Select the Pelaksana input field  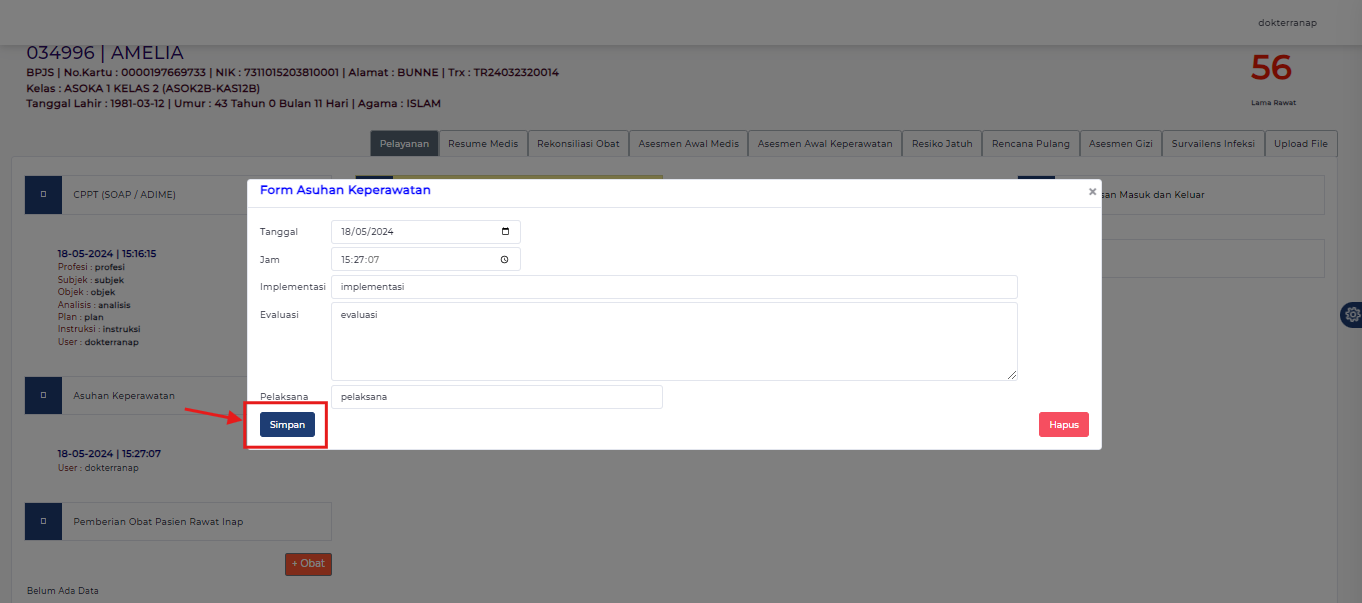[496, 396]
